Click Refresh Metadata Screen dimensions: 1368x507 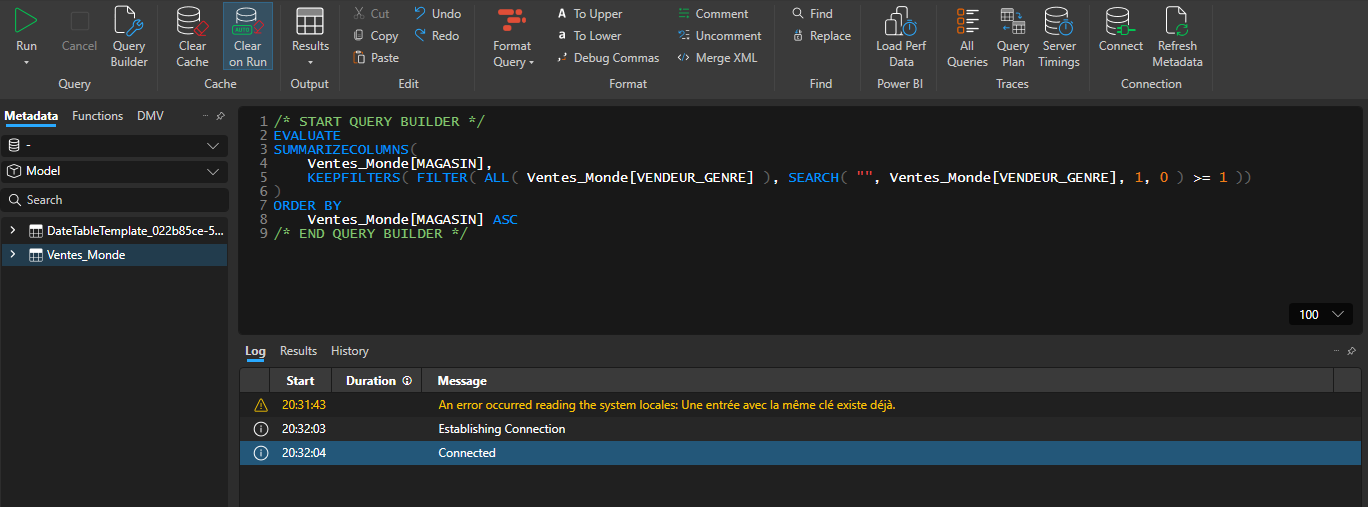pyautogui.click(x=1177, y=37)
